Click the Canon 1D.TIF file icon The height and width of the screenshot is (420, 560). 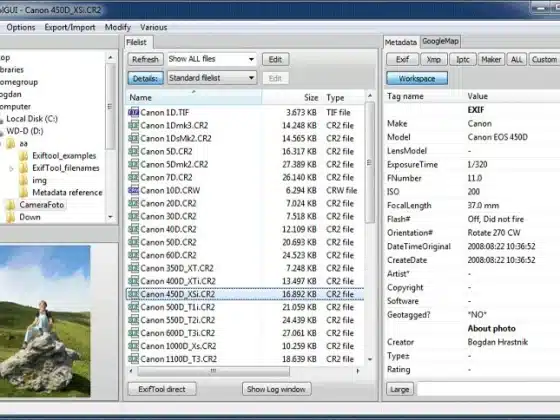pyautogui.click(x=133, y=112)
